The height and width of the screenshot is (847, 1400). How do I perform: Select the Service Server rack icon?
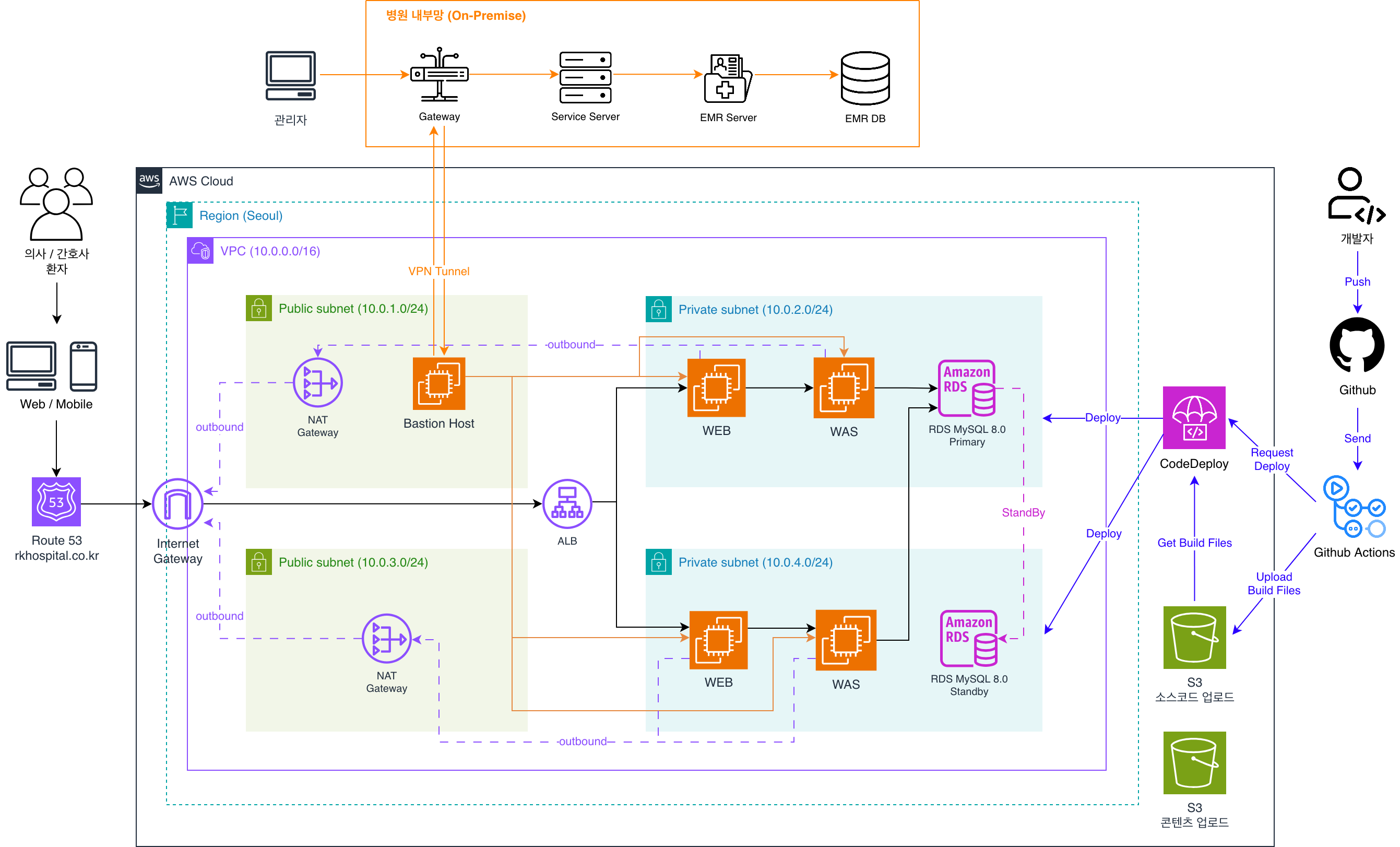[x=585, y=77]
